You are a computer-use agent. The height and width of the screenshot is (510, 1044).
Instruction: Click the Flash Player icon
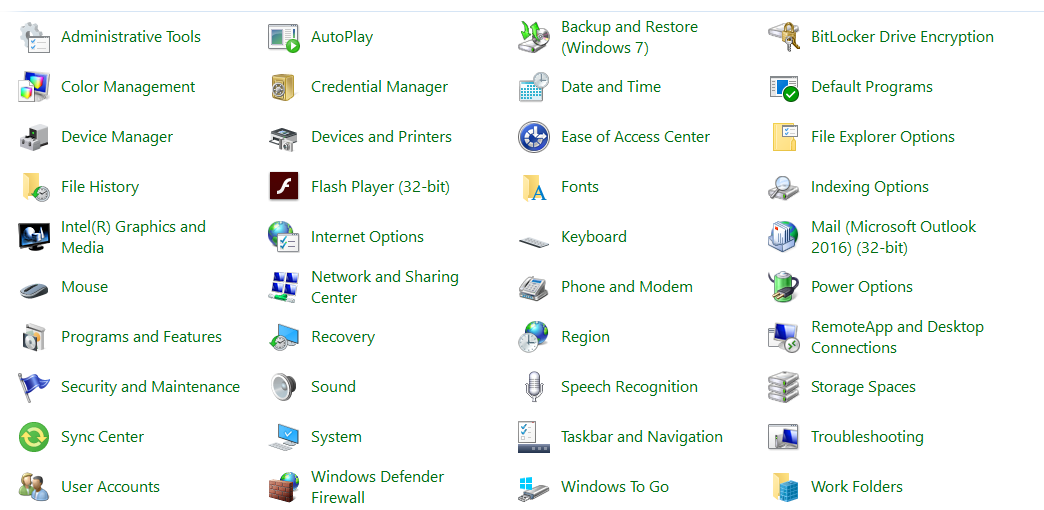284,187
